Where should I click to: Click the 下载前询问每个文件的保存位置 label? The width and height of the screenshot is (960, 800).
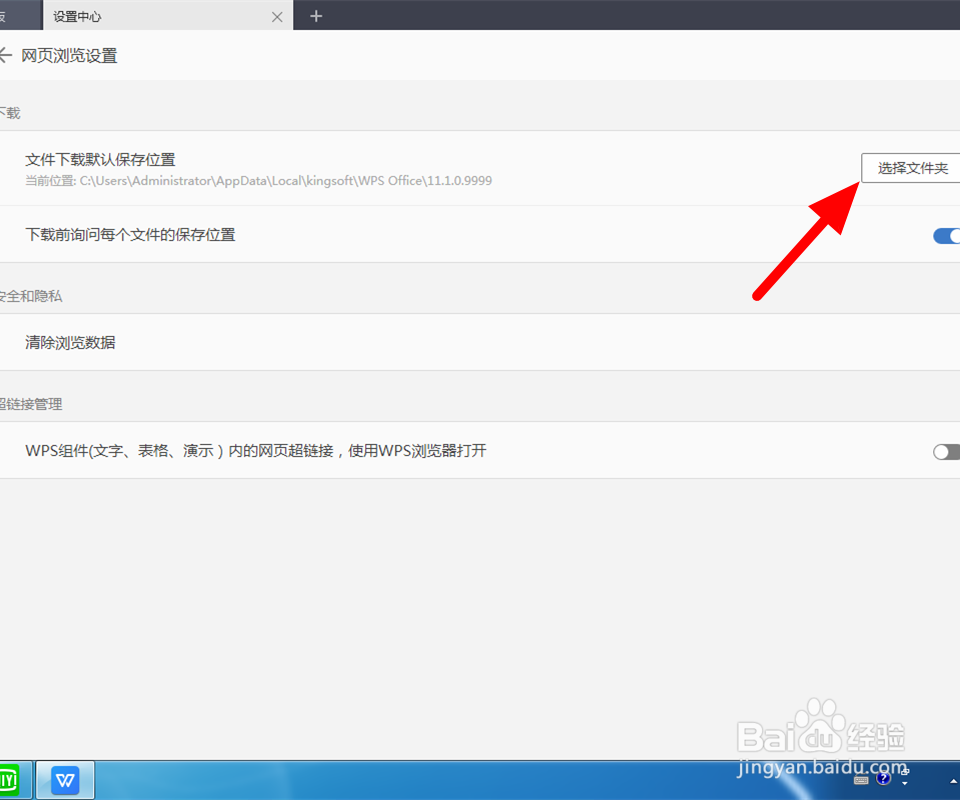pos(130,235)
